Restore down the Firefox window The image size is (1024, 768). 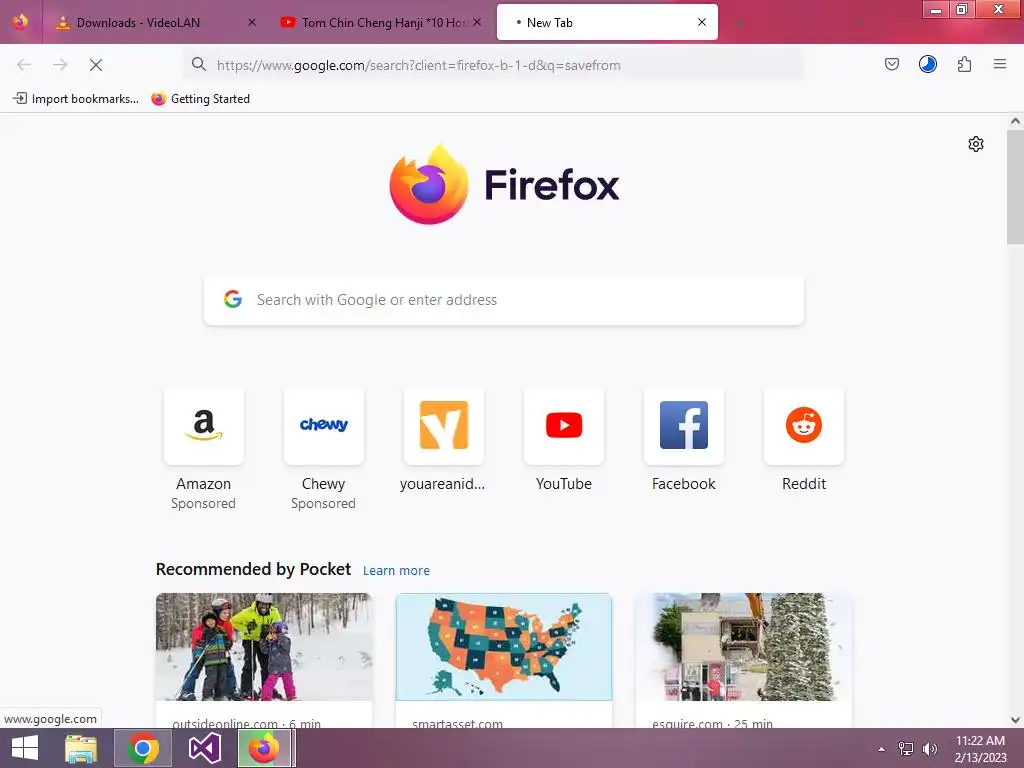pyautogui.click(x=961, y=9)
